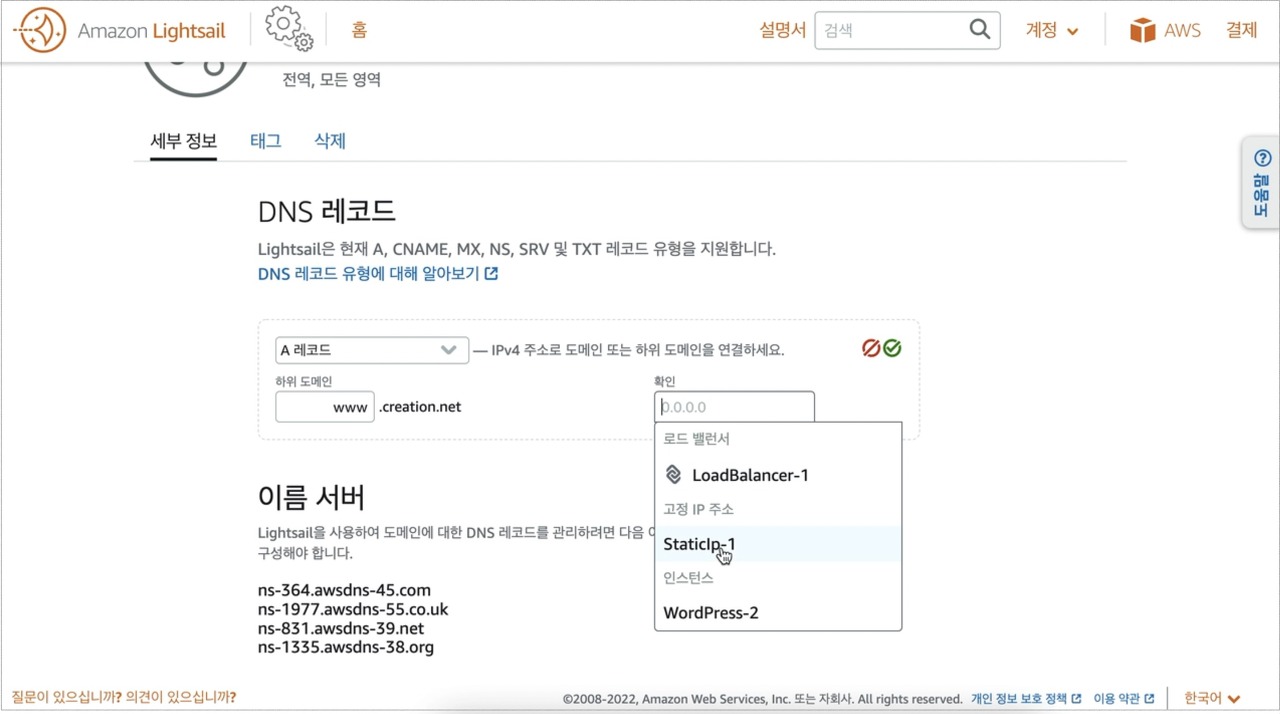Switch to the 삭제 tab
This screenshot has width=1280, height=714.
[x=330, y=141]
